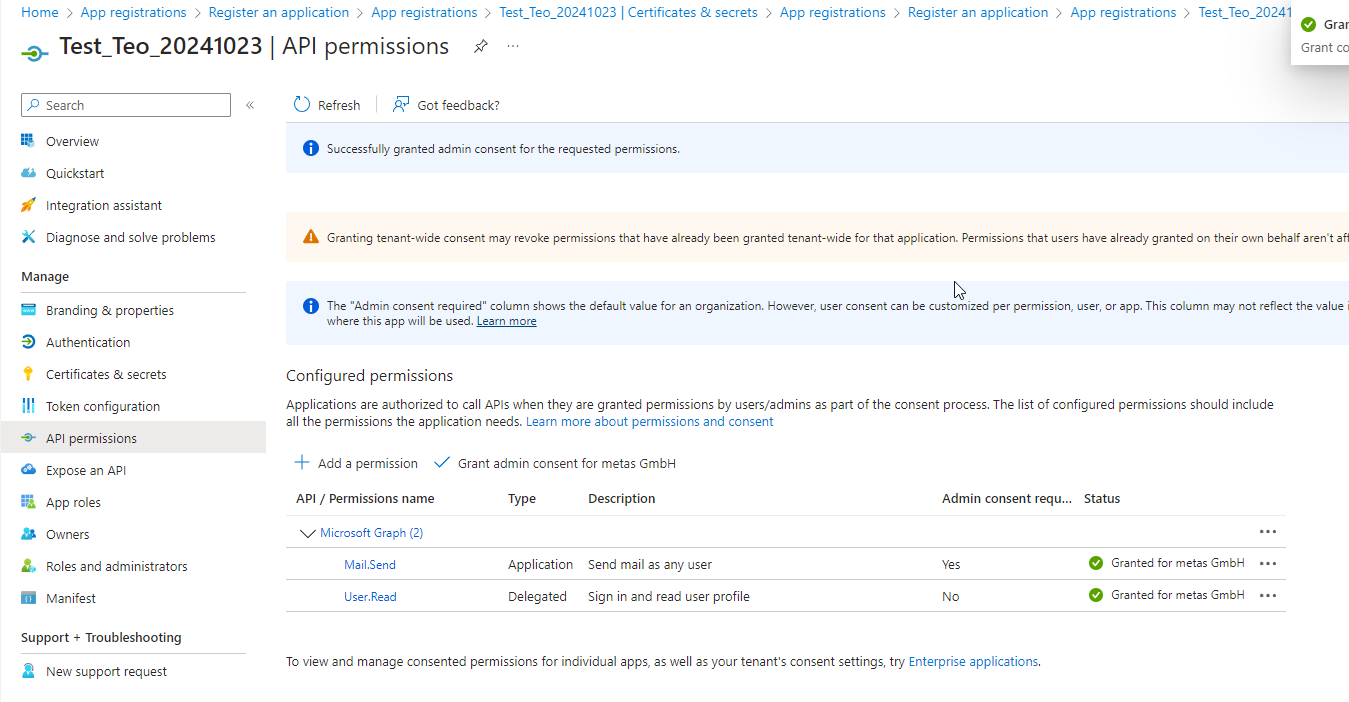This screenshot has height=702, width=1349.
Task: Click the Refresh button label
Action: [x=339, y=105]
